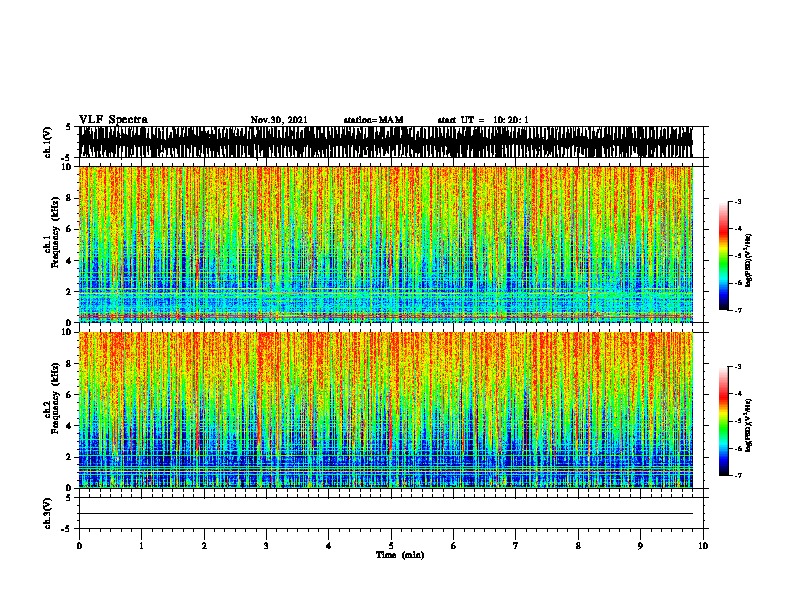Click the "10" kHz tick of ch.1 spectrogram

click(x=68, y=167)
